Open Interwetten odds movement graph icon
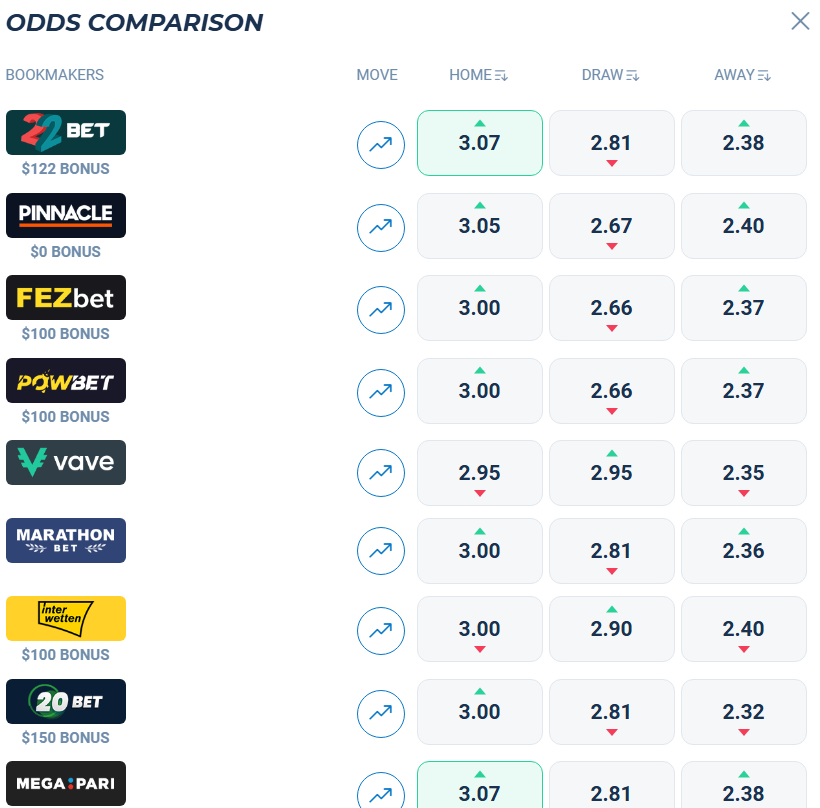 click(x=381, y=631)
